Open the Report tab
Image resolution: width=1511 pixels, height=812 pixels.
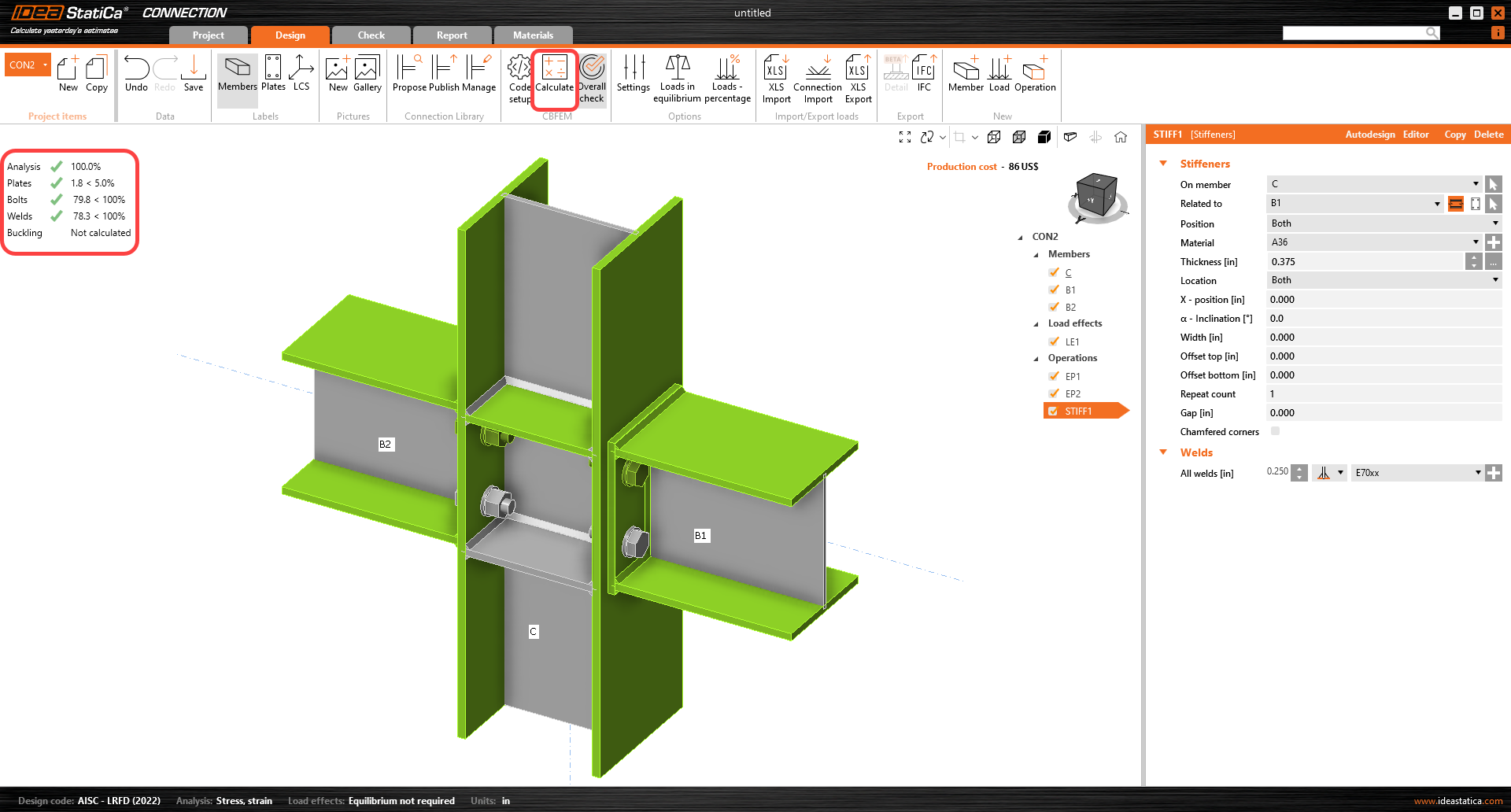tap(452, 35)
